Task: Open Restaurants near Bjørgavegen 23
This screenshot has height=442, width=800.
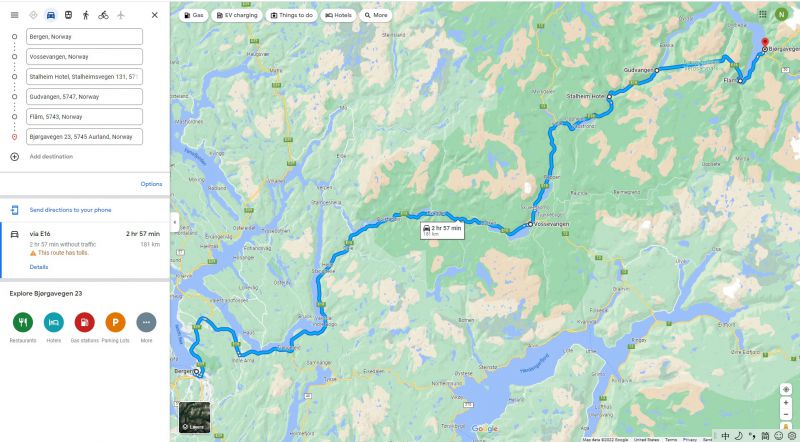Action: (23, 327)
